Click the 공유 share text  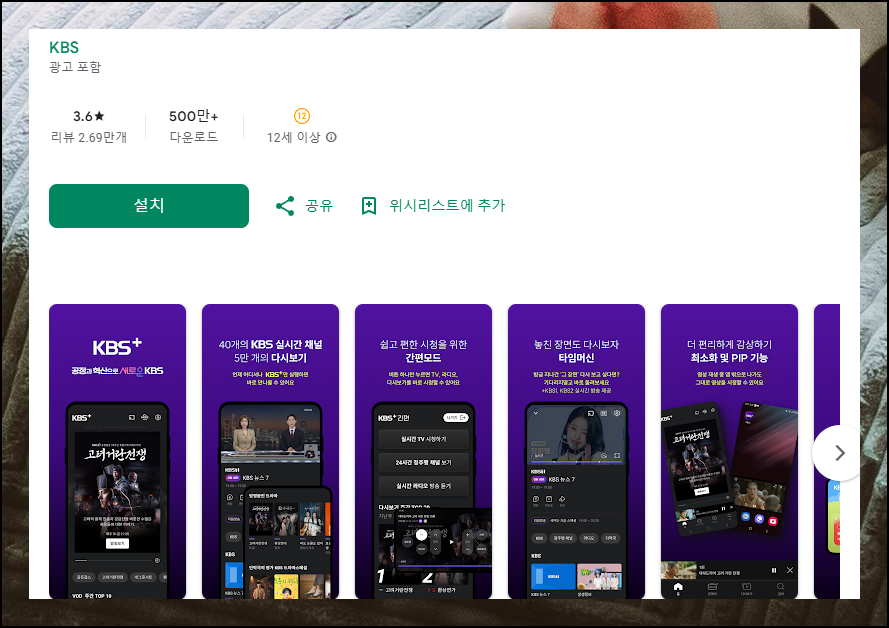tap(319, 206)
